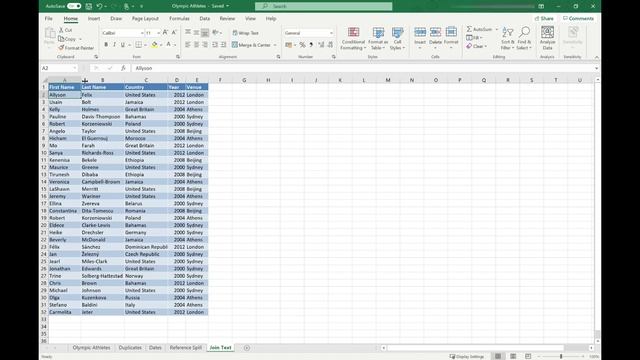Image resolution: width=640 pixels, height=360 pixels.
Task: Open the font size dropdown
Action: click(158, 33)
